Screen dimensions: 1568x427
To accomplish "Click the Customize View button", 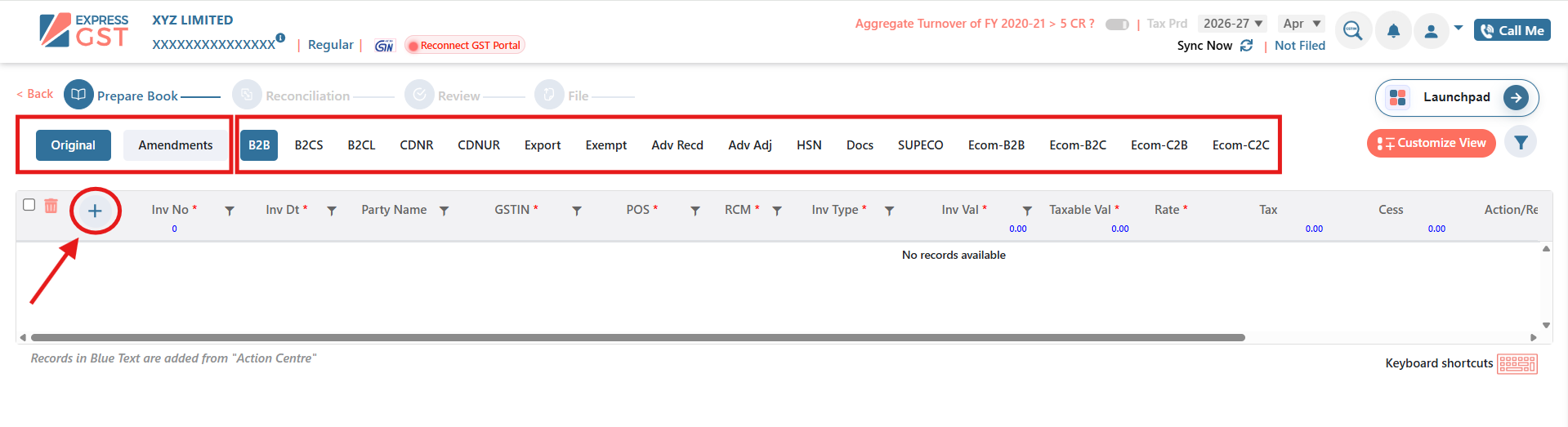I will click(1431, 143).
